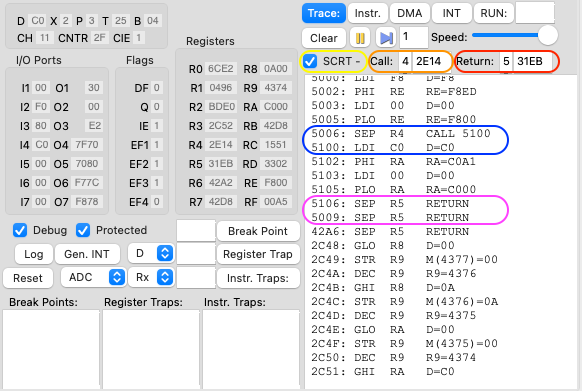Image resolution: width=582 pixels, height=391 pixels.
Task: Click Gen. INT button
Action: (87, 254)
